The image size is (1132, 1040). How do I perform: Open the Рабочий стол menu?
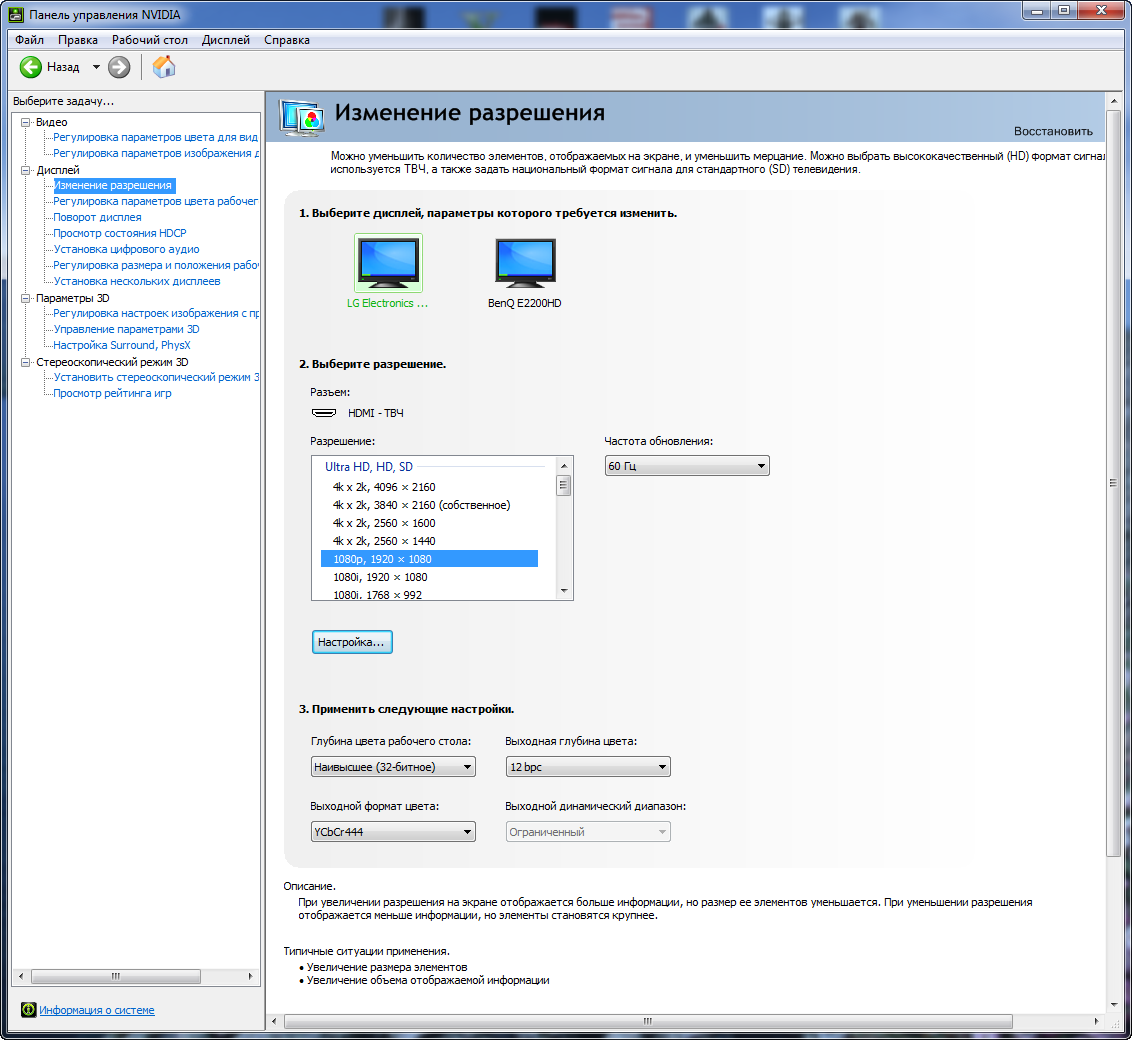point(150,40)
